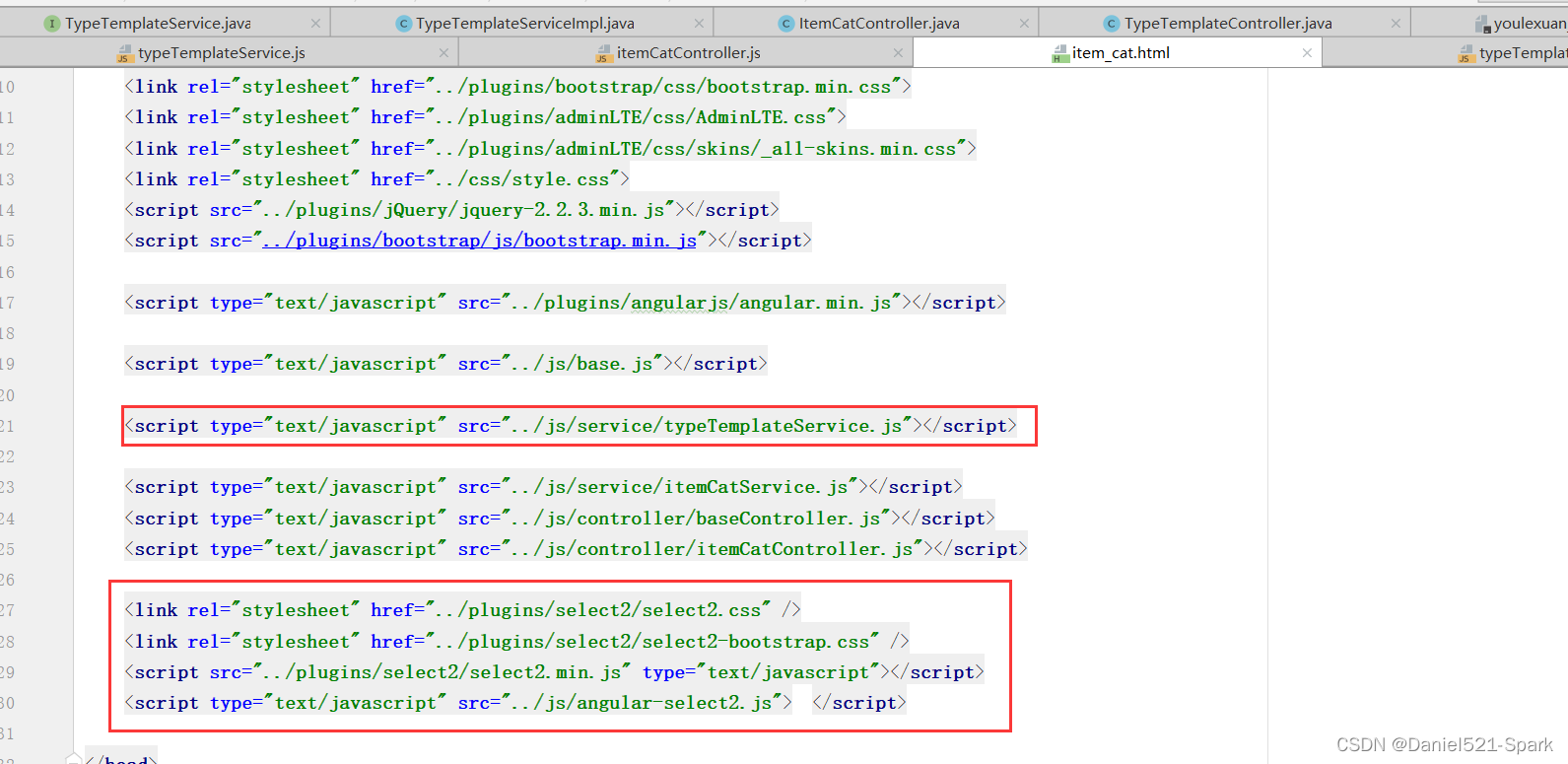1568x764 pixels.
Task: Click the _all-skins.min.css stylesheet line
Action: pos(550,149)
